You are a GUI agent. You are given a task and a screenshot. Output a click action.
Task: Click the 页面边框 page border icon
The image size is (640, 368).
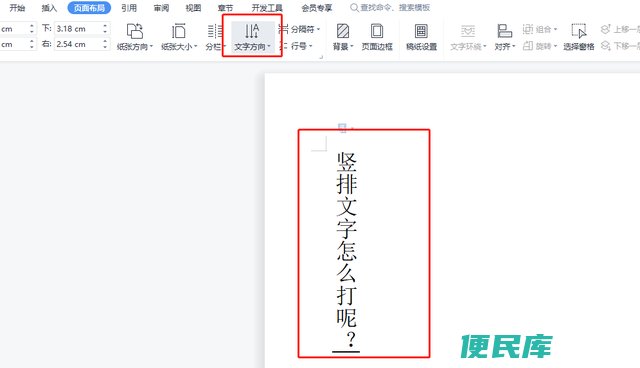(x=377, y=31)
